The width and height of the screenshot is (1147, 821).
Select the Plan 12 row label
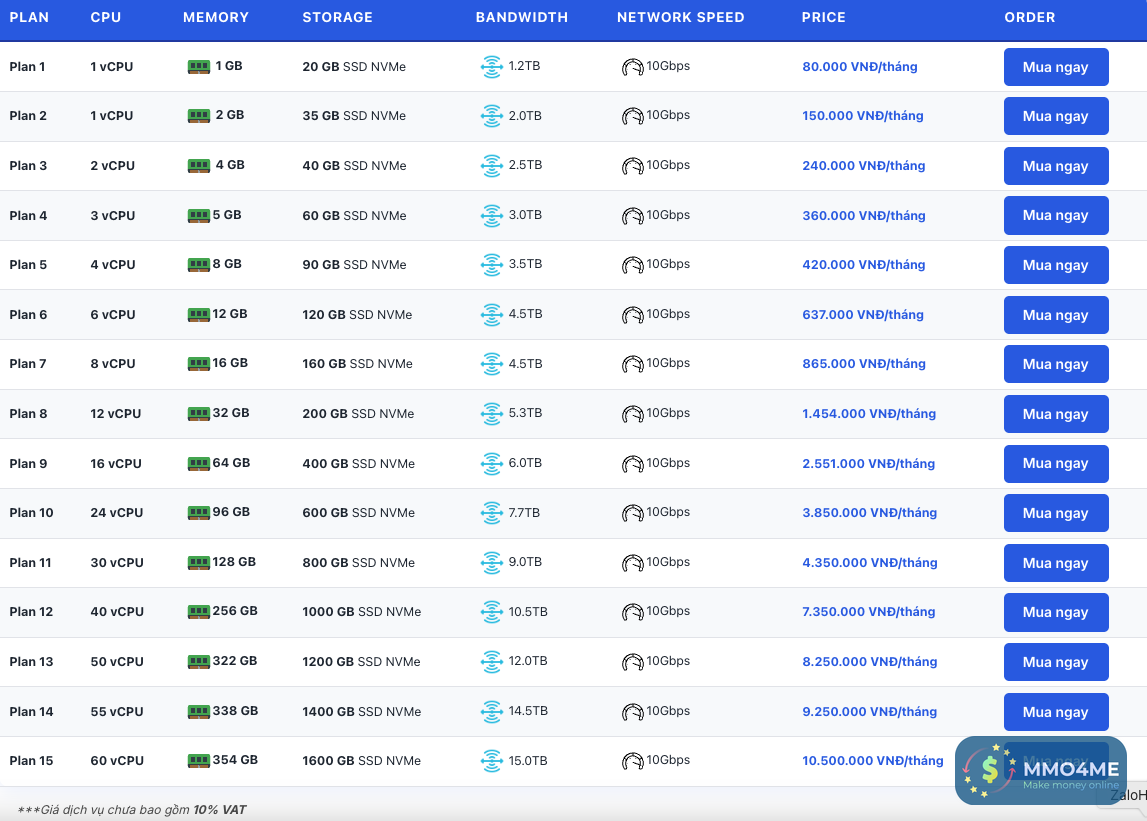point(31,612)
